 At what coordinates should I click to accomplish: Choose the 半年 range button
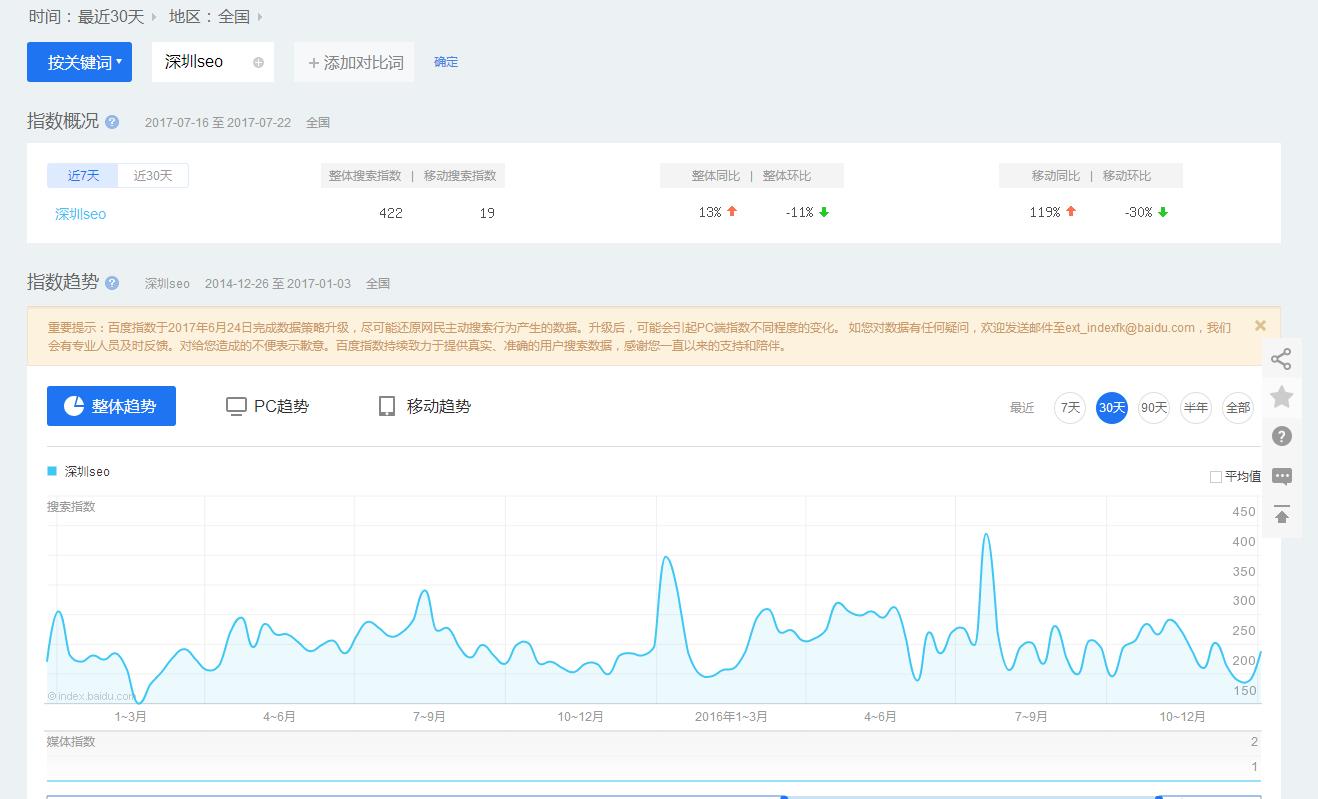tap(1196, 407)
